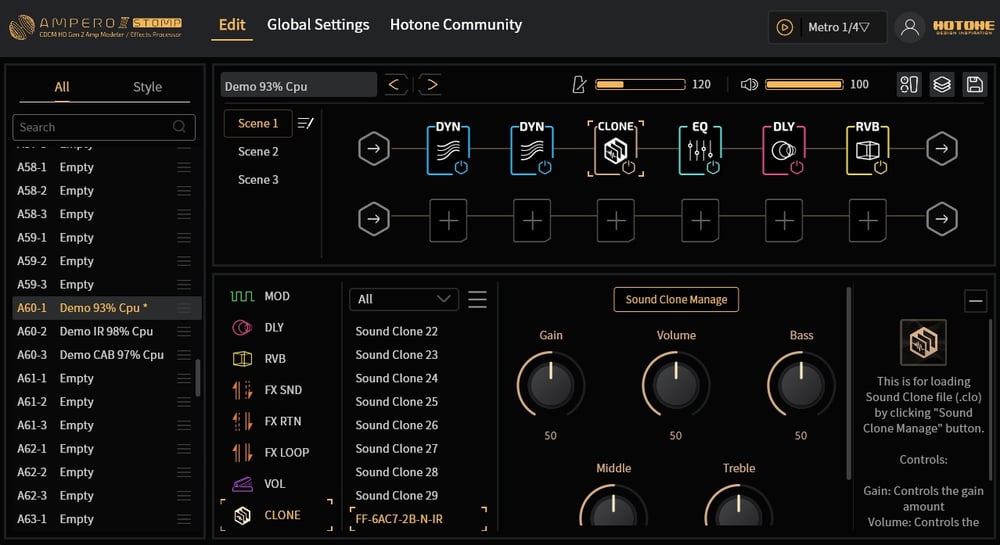Open the user account icon
The height and width of the screenshot is (545, 1000).
[909, 27]
